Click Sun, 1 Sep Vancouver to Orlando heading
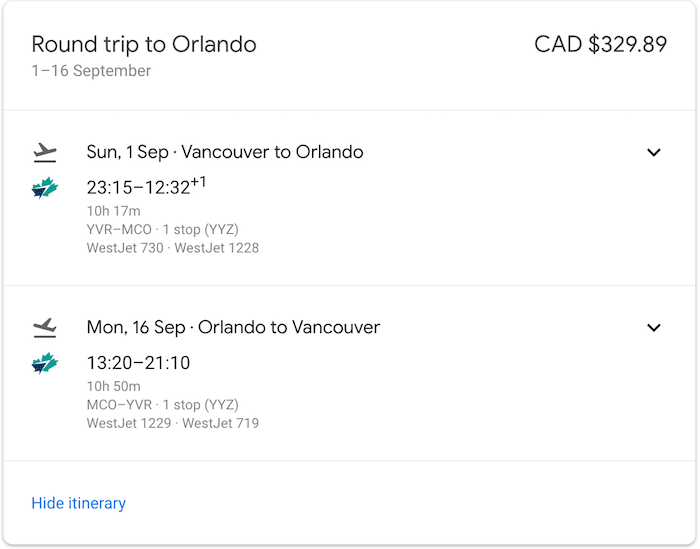Image resolution: width=700 pixels, height=549 pixels. [x=225, y=152]
